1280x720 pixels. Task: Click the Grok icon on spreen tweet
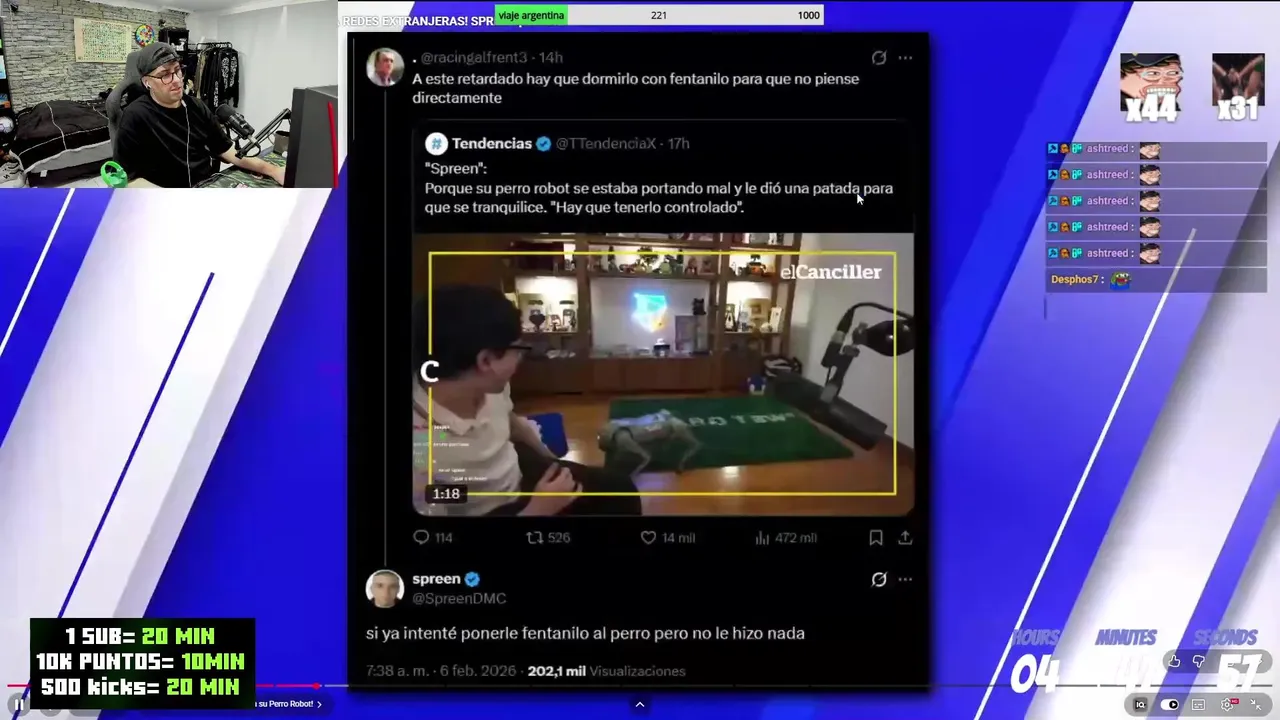tap(879, 579)
